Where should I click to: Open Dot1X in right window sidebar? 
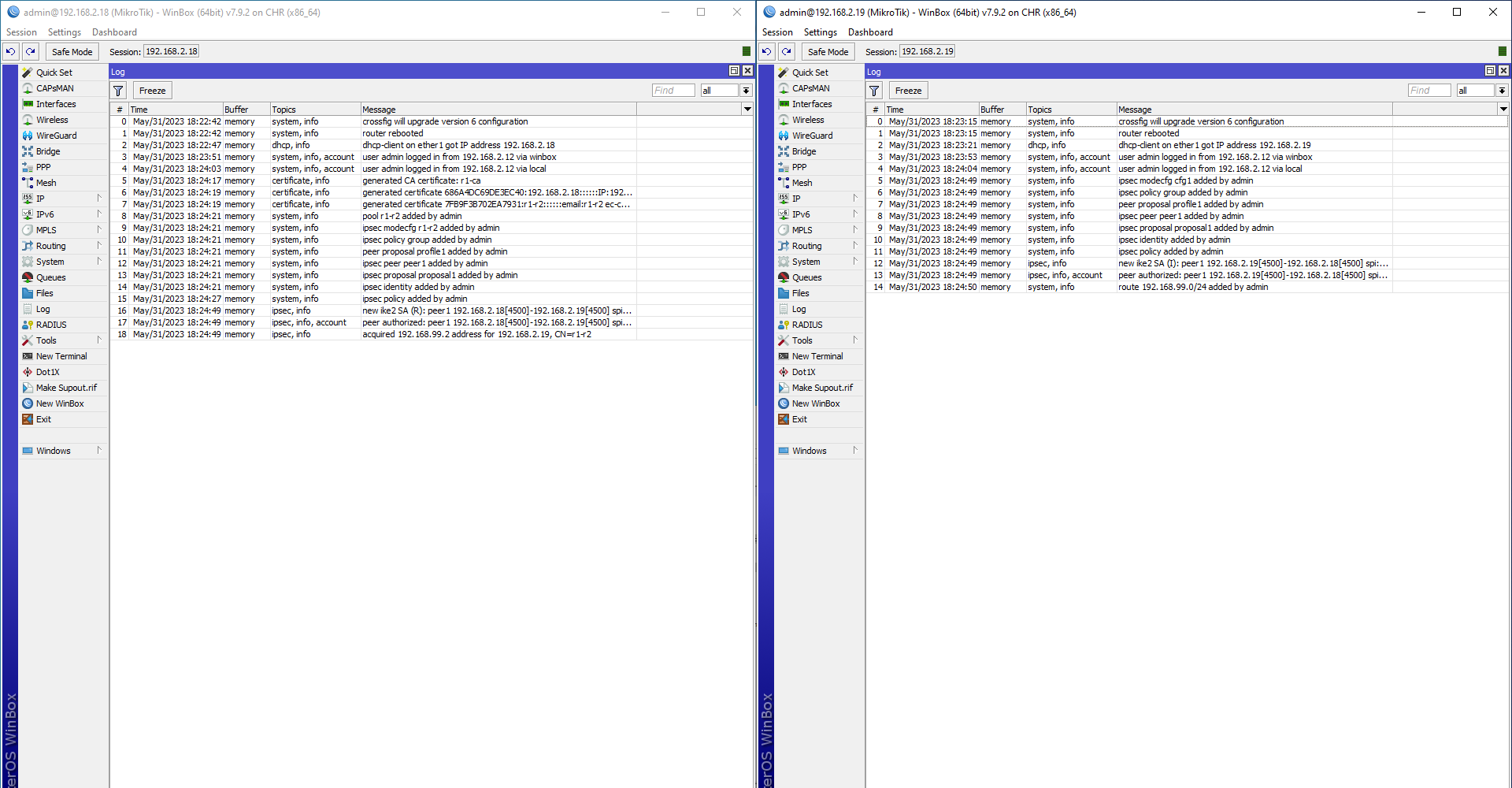click(x=803, y=372)
